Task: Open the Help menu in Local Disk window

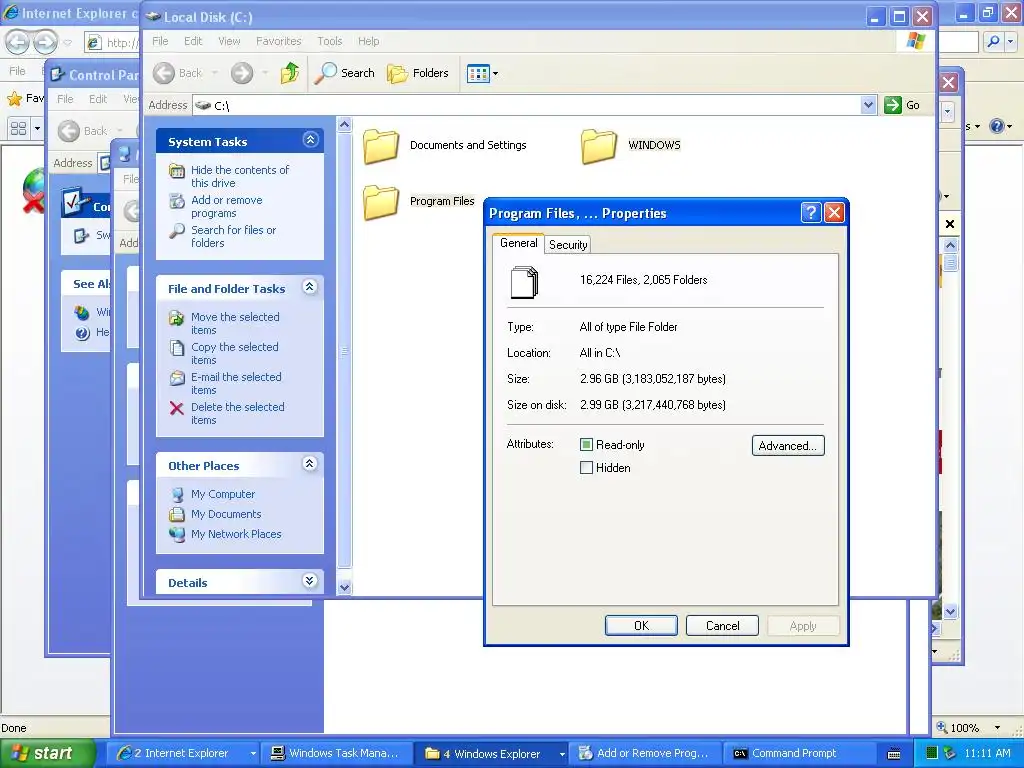Action: pyautogui.click(x=368, y=41)
